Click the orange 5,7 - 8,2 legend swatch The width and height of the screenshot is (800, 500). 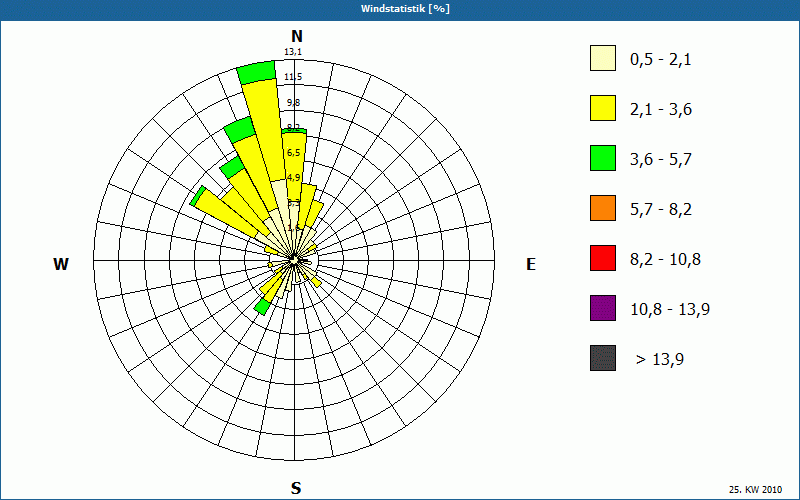pos(603,208)
